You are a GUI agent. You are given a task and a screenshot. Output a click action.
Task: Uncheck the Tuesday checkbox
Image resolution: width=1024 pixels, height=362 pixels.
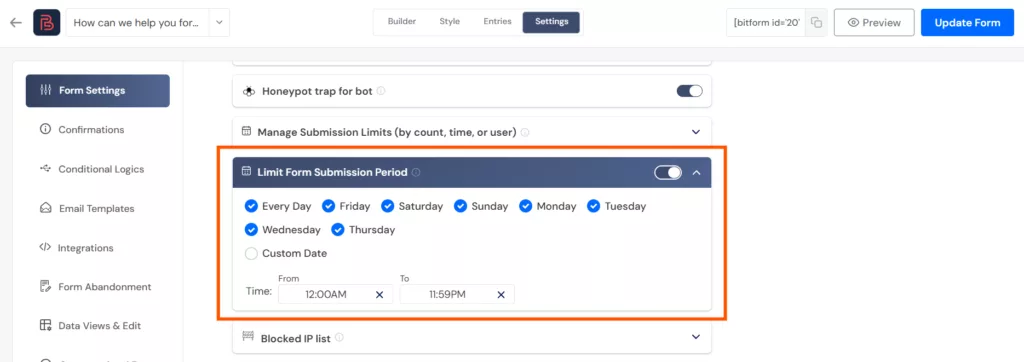coord(594,206)
